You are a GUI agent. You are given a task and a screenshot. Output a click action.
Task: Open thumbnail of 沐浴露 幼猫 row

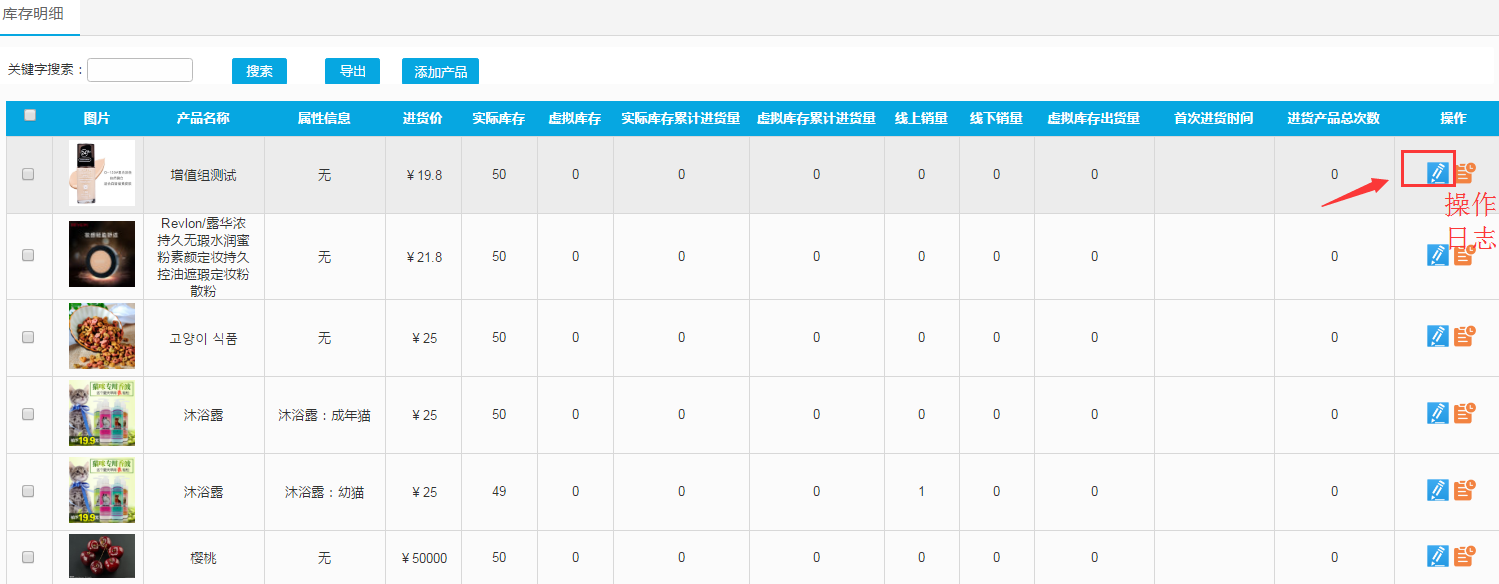[102, 491]
